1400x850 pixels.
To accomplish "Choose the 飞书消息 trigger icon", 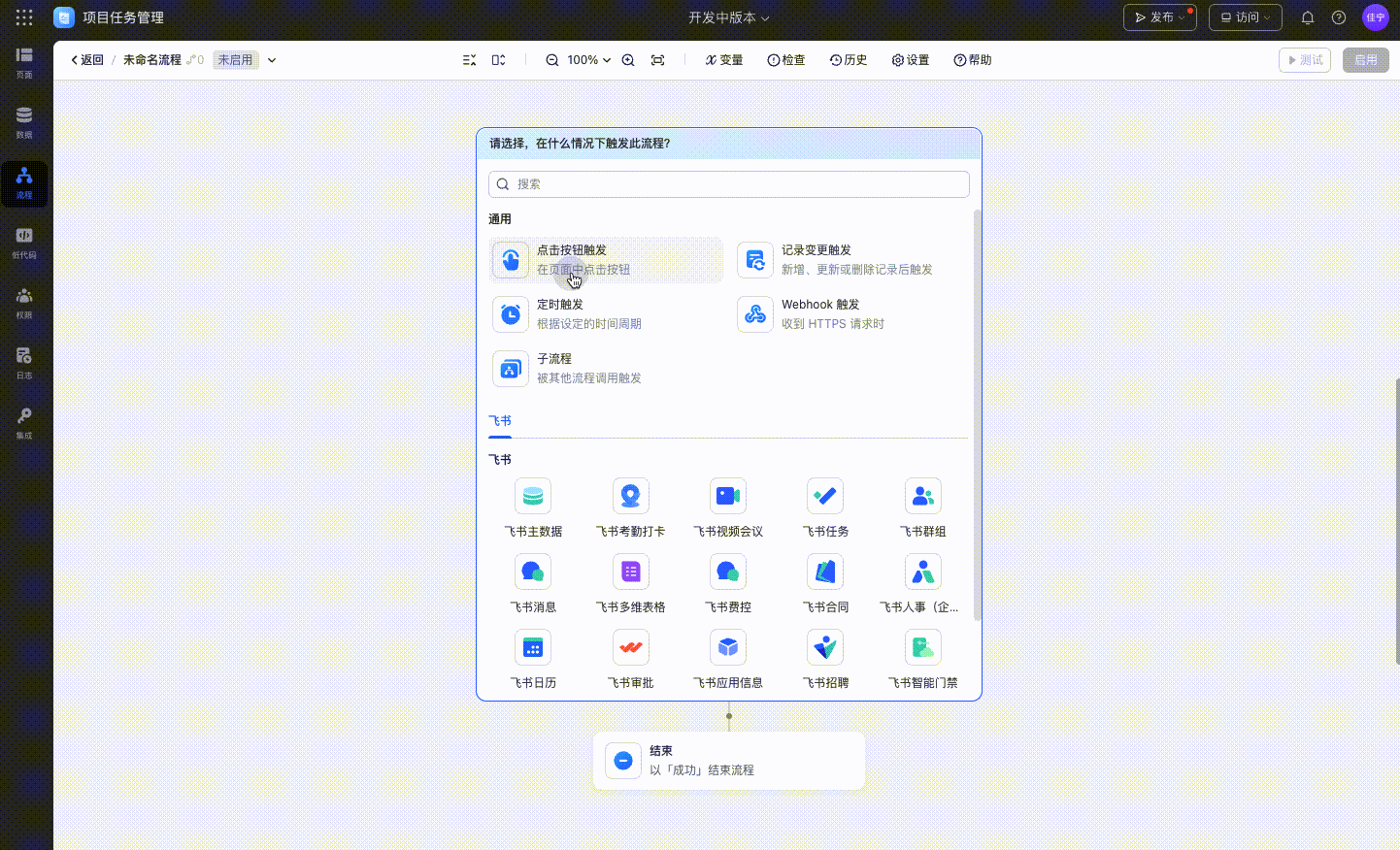I will [533, 572].
